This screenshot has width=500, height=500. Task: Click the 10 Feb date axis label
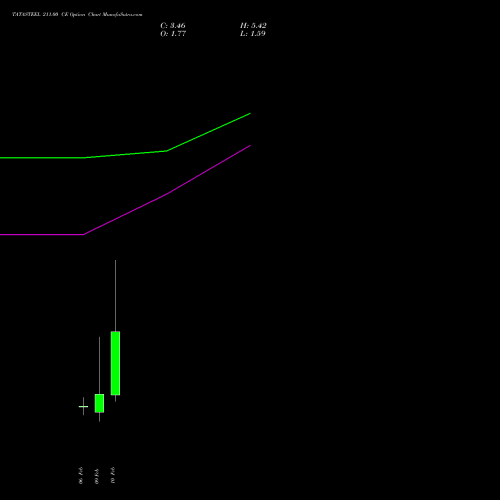click(x=113, y=475)
